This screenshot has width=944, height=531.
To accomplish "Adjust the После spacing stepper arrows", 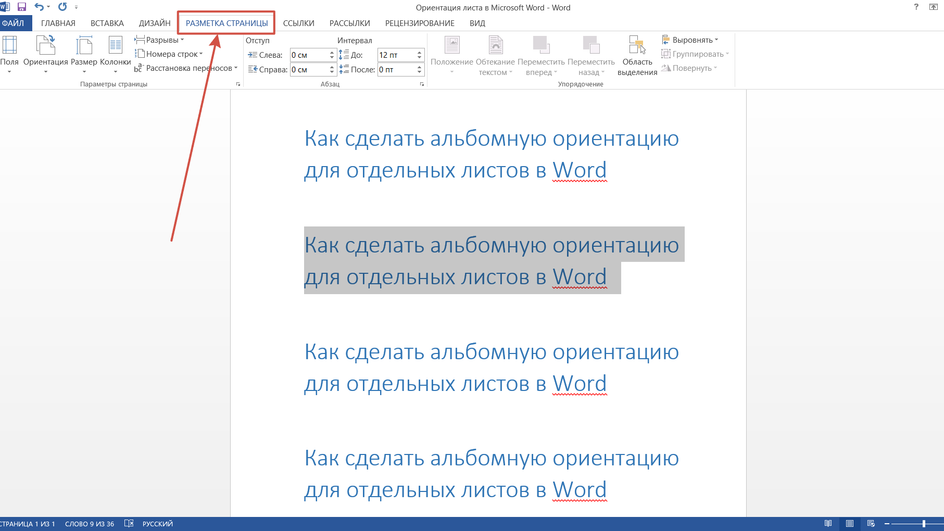I will (420, 69).
